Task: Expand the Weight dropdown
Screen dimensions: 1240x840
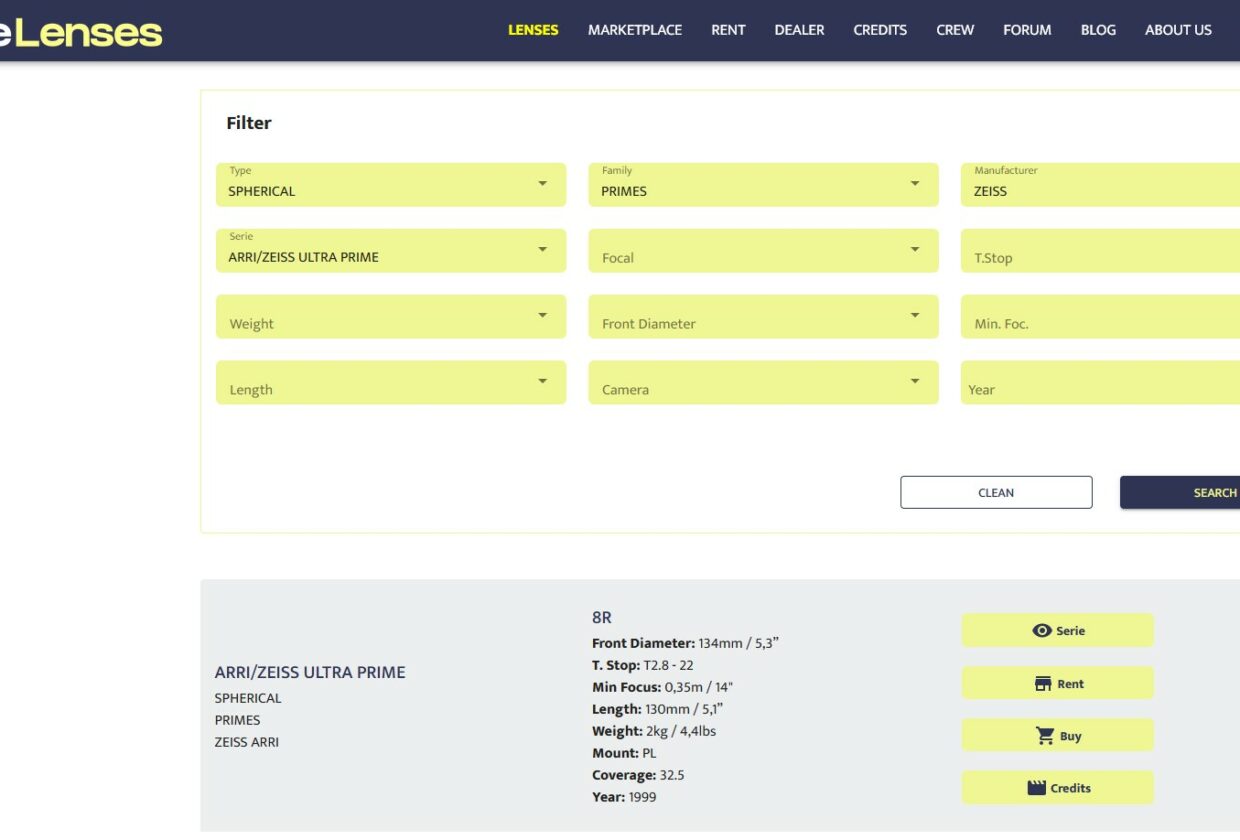Action: [x=391, y=317]
